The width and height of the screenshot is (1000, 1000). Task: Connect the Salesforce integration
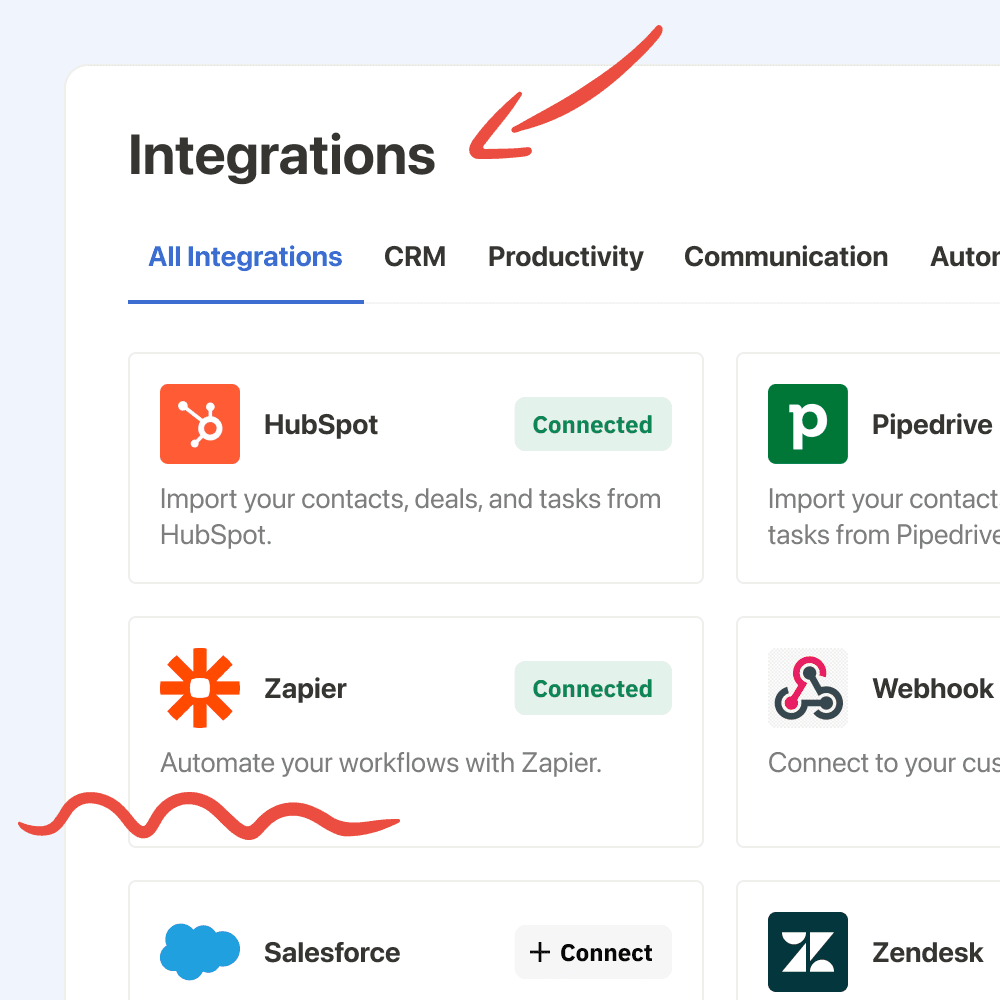click(593, 952)
